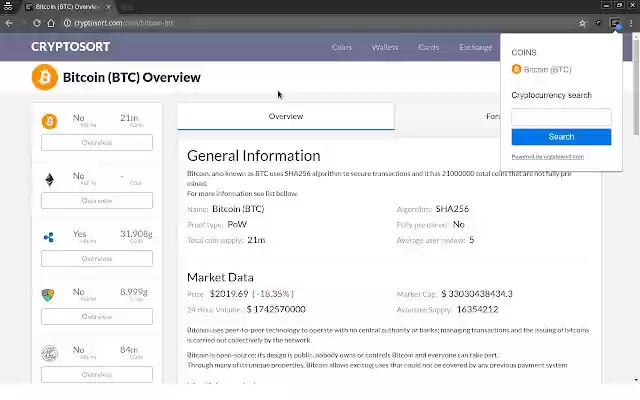Click the Bitcoin icon in the sidebar card

tap(49, 121)
